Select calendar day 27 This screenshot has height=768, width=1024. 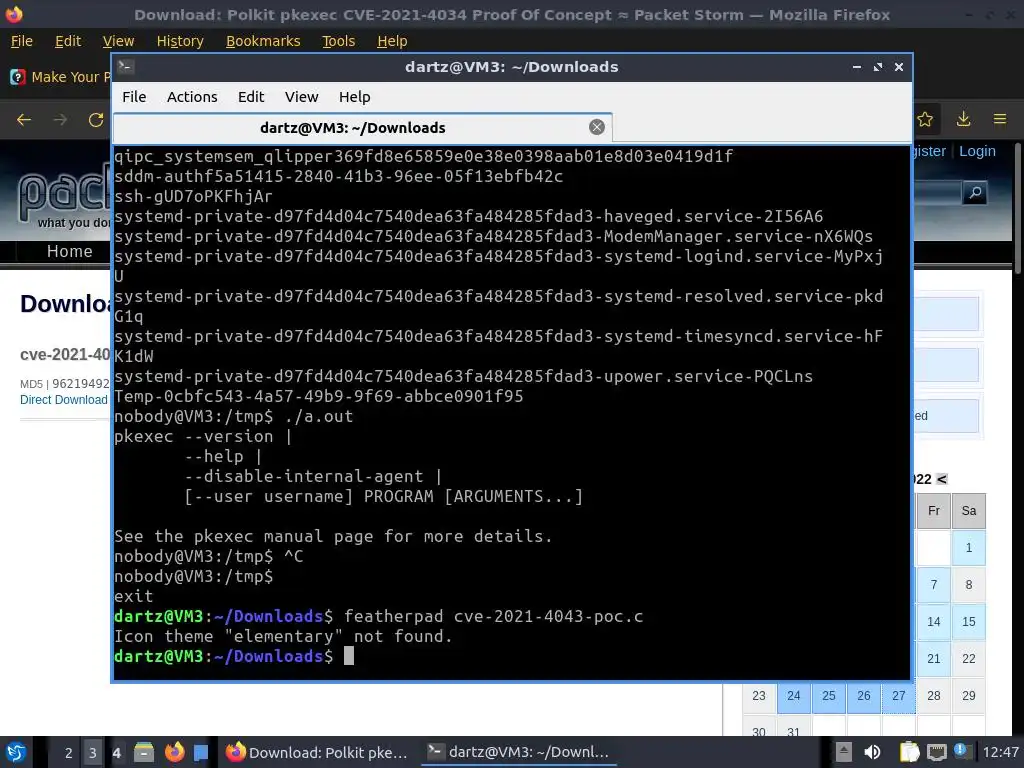899,696
